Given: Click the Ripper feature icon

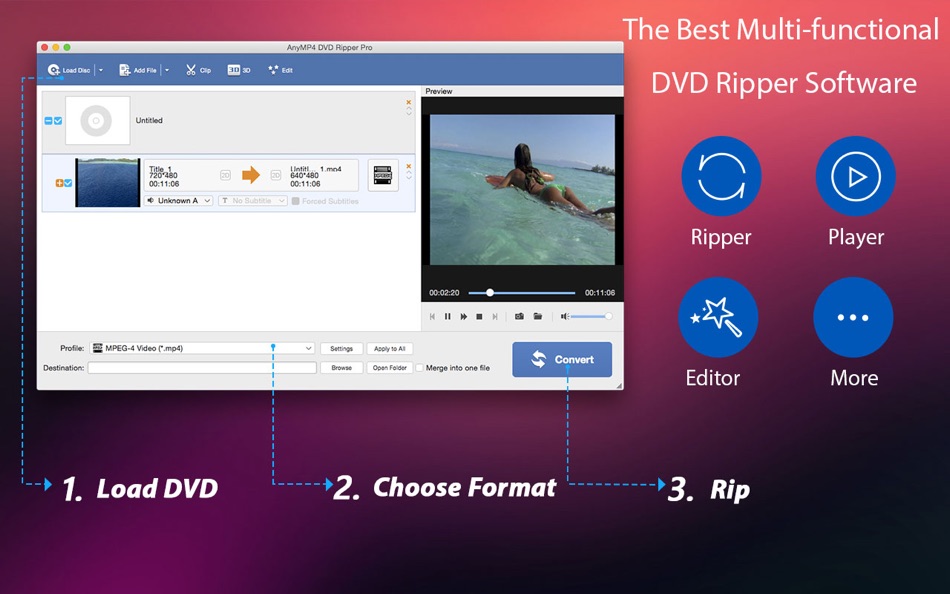Looking at the screenshot, I should pyautogui.click(x=721, y=176).
